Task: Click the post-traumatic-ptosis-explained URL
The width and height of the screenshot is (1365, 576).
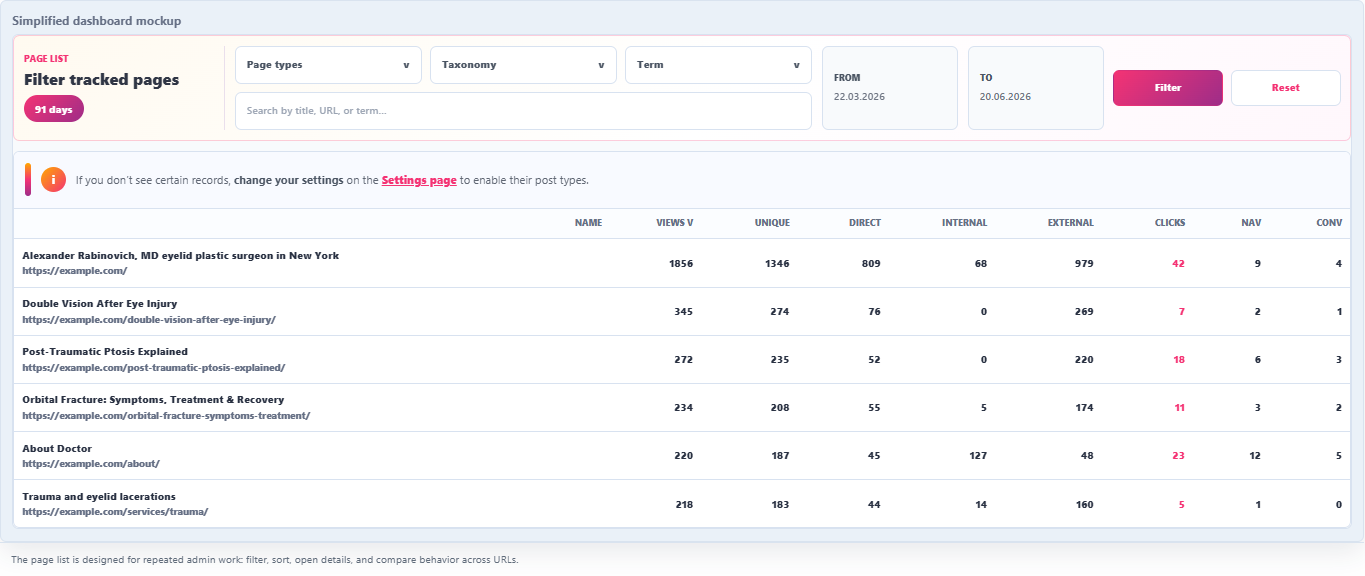Action: (154, 368)
